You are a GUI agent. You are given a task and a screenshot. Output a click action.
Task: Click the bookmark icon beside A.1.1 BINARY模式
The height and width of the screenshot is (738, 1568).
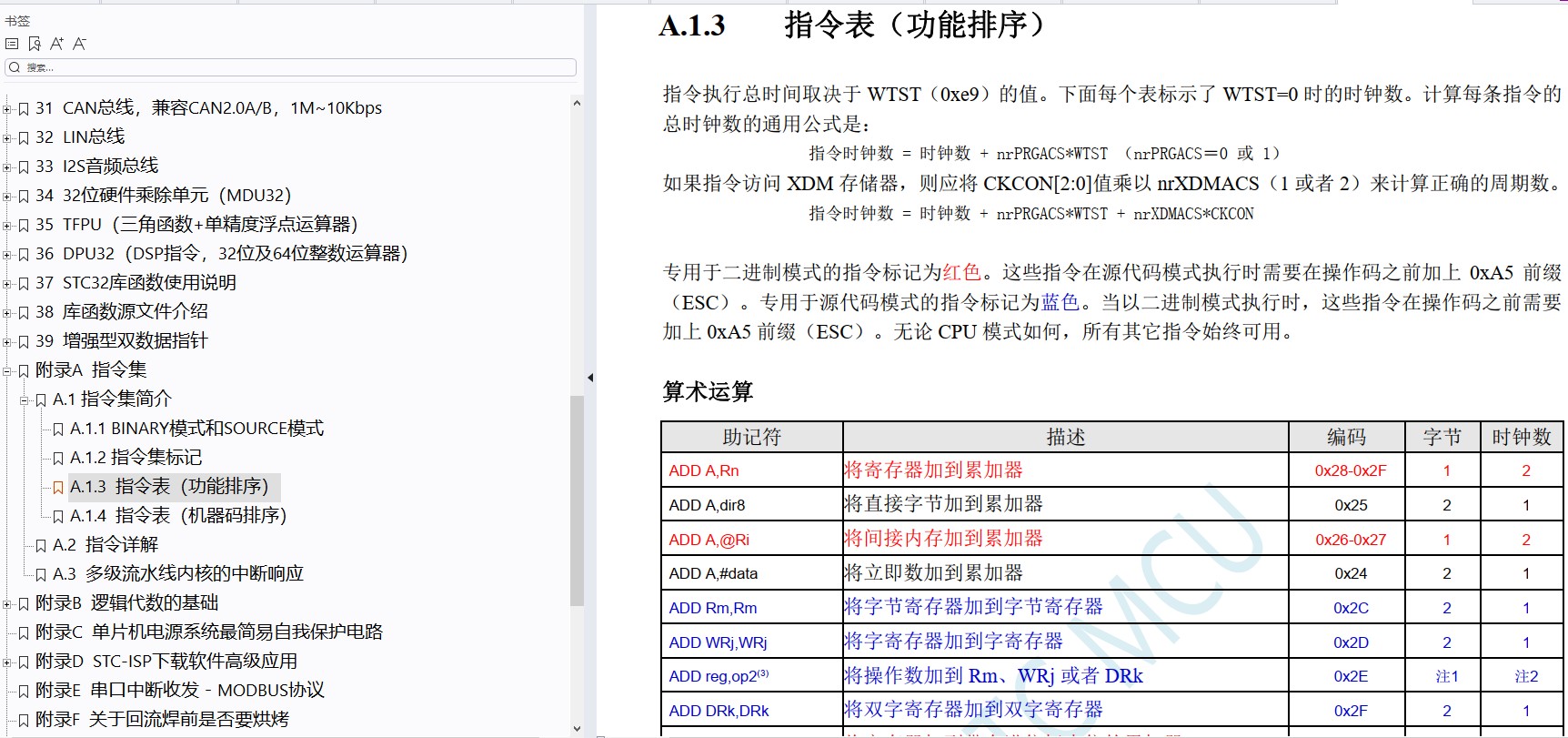[58, 430]
